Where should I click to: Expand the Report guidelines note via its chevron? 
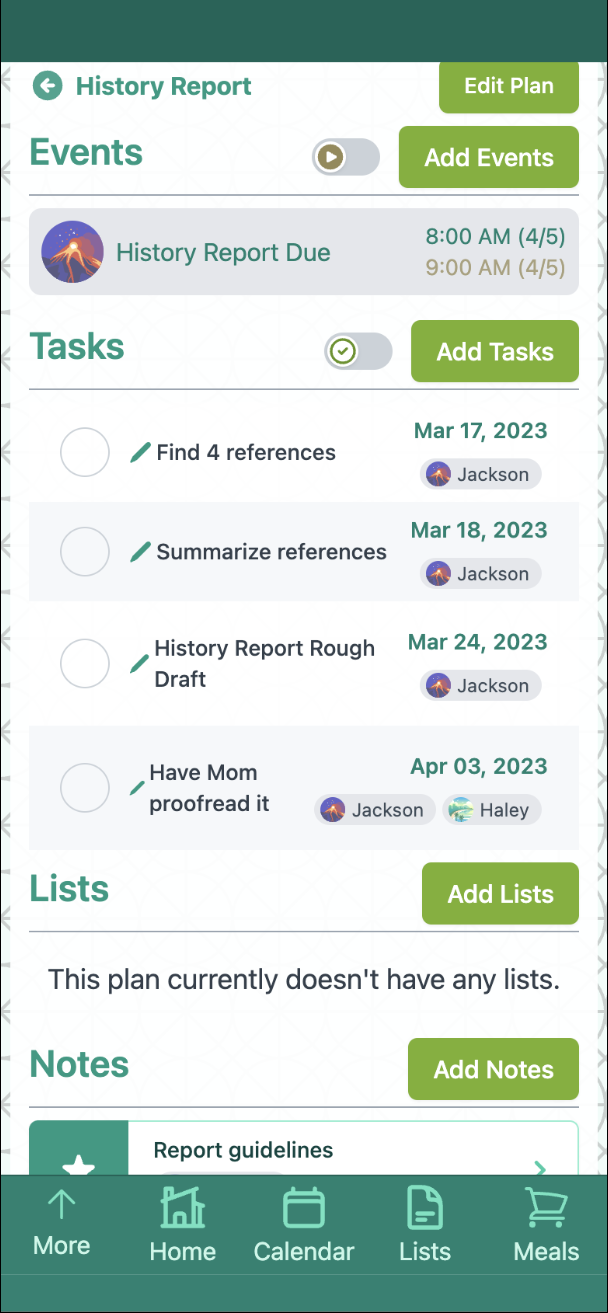pyautogui.click(x=540, y=1169)
